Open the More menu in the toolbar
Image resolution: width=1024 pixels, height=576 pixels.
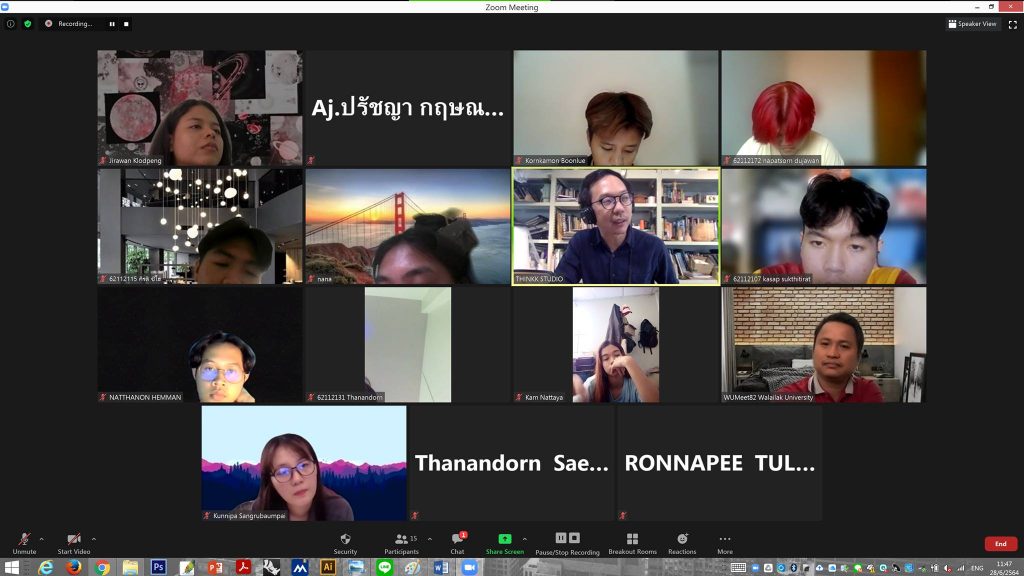[x=724, y=542]
